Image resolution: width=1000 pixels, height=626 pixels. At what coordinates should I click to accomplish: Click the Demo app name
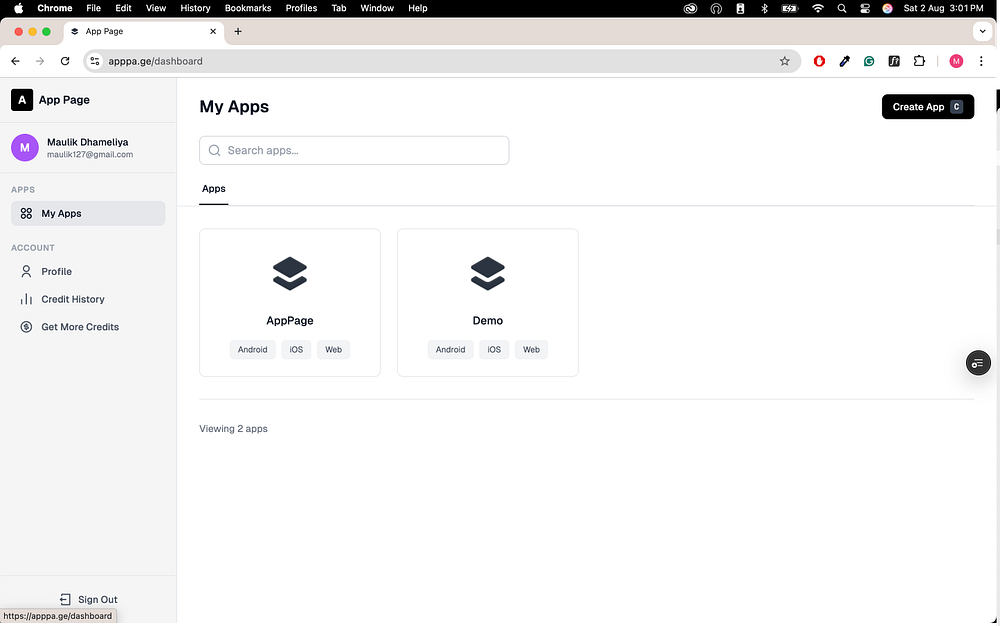click(488, 321)
